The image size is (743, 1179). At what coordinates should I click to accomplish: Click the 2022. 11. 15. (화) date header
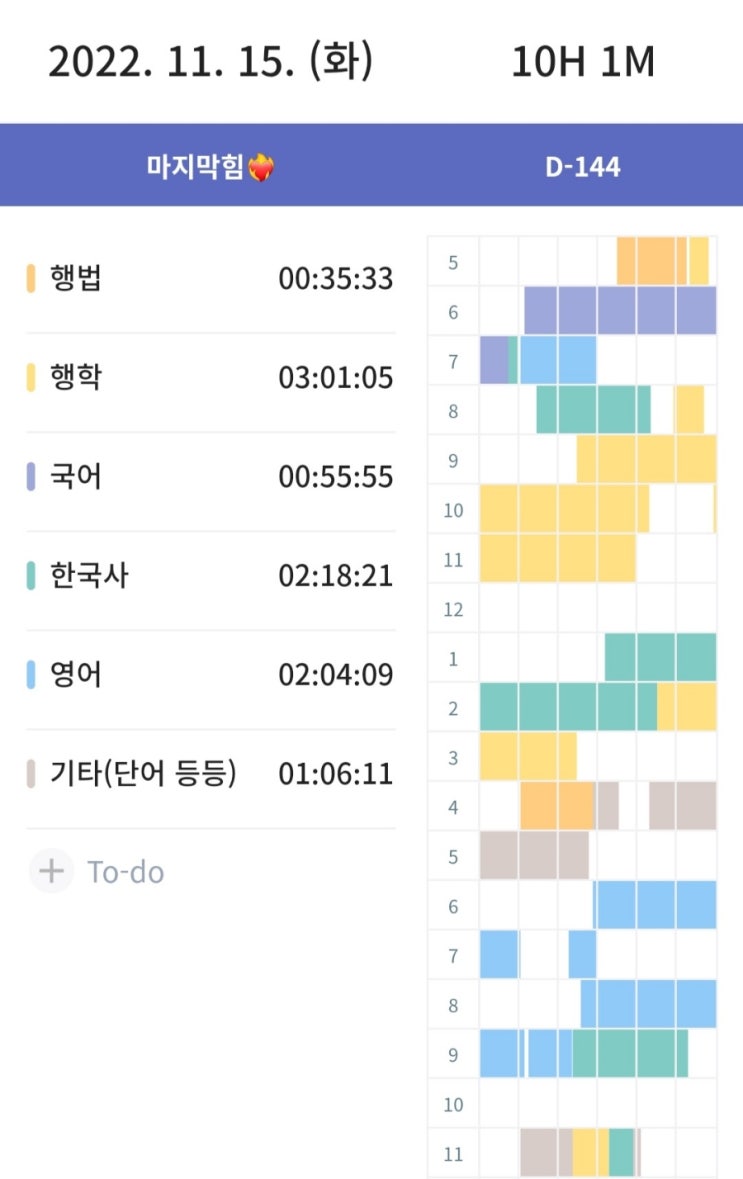coord(210,62)
